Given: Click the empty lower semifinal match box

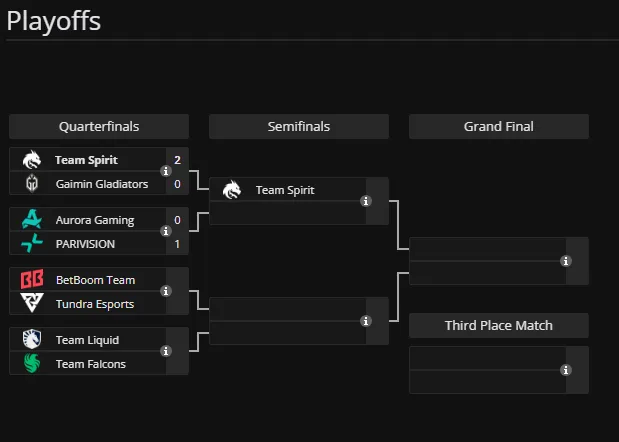Looking at the screenshot, I should (299, 321).
